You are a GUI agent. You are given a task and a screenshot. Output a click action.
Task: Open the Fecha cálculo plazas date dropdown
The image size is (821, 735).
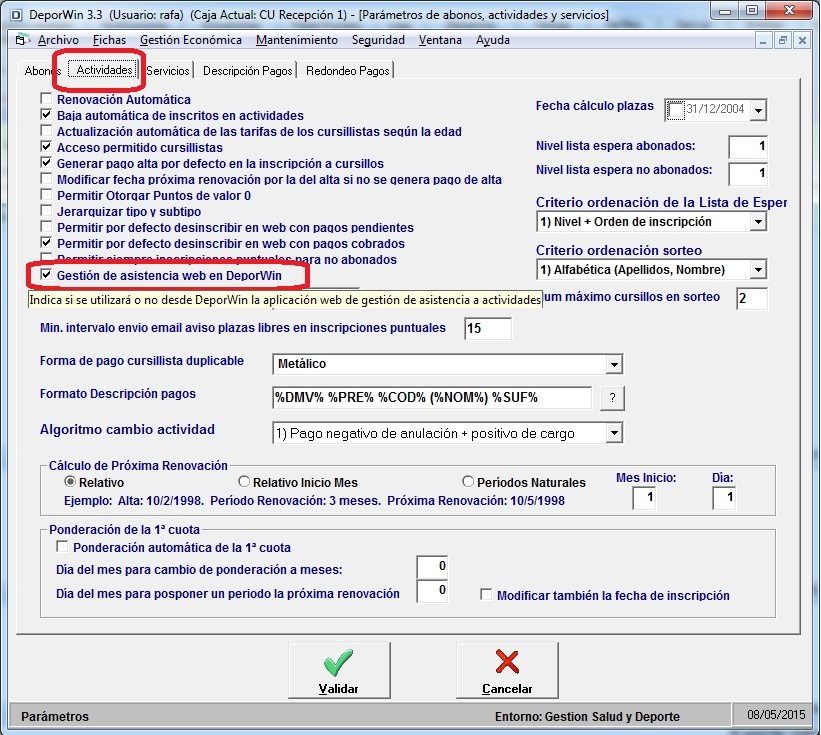click(758, 110)
